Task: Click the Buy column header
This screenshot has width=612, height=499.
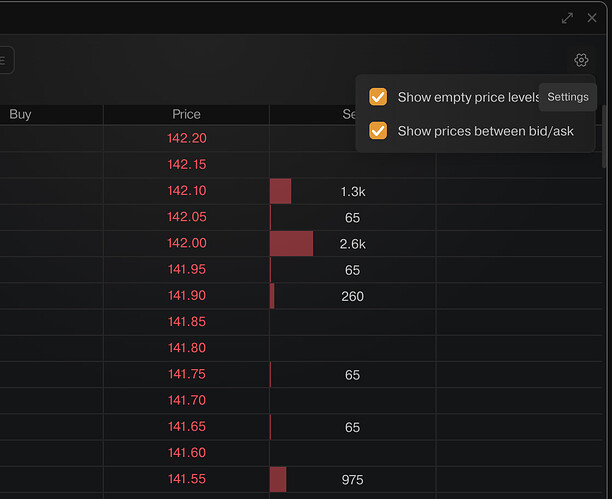Action: pos(20,114)
